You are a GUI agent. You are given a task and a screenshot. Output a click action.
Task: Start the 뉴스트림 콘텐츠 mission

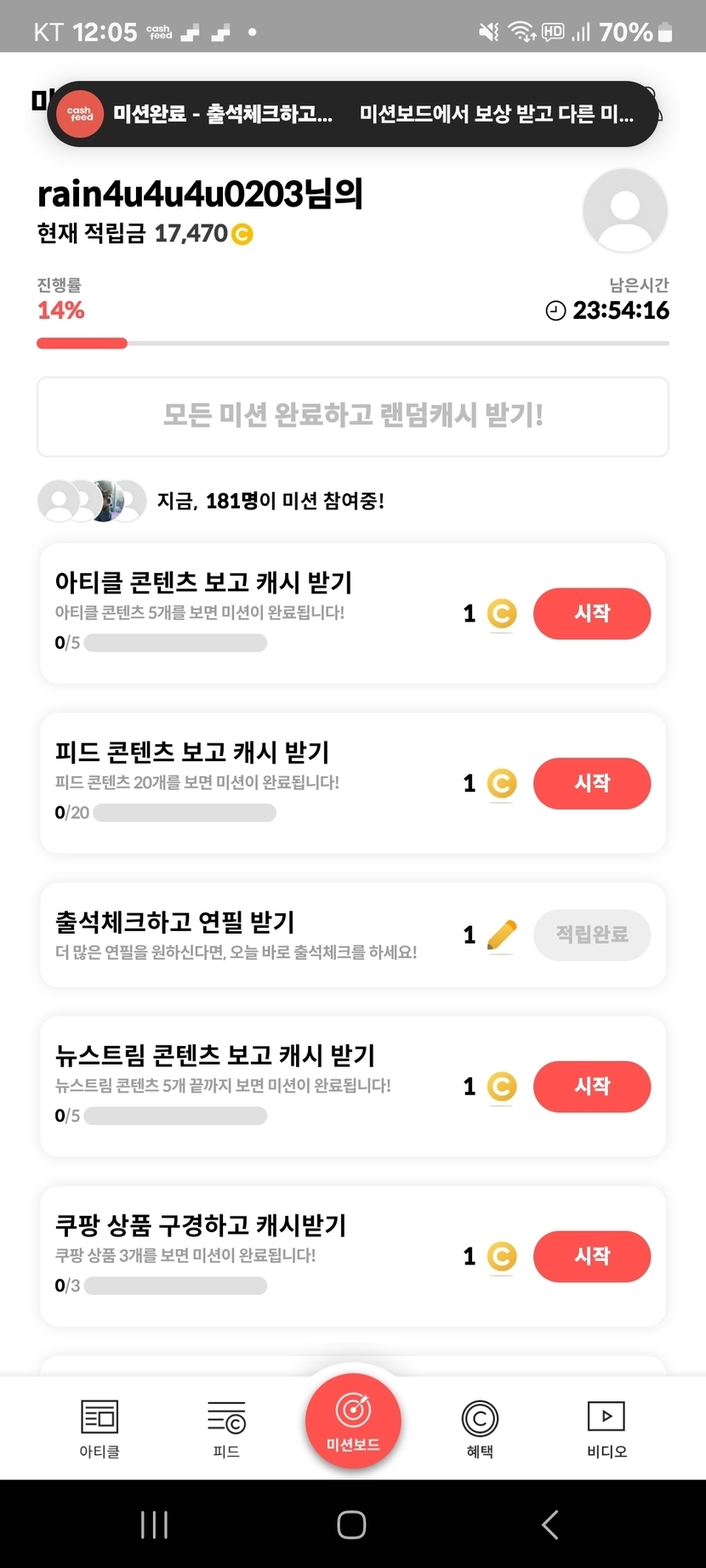592,1086
